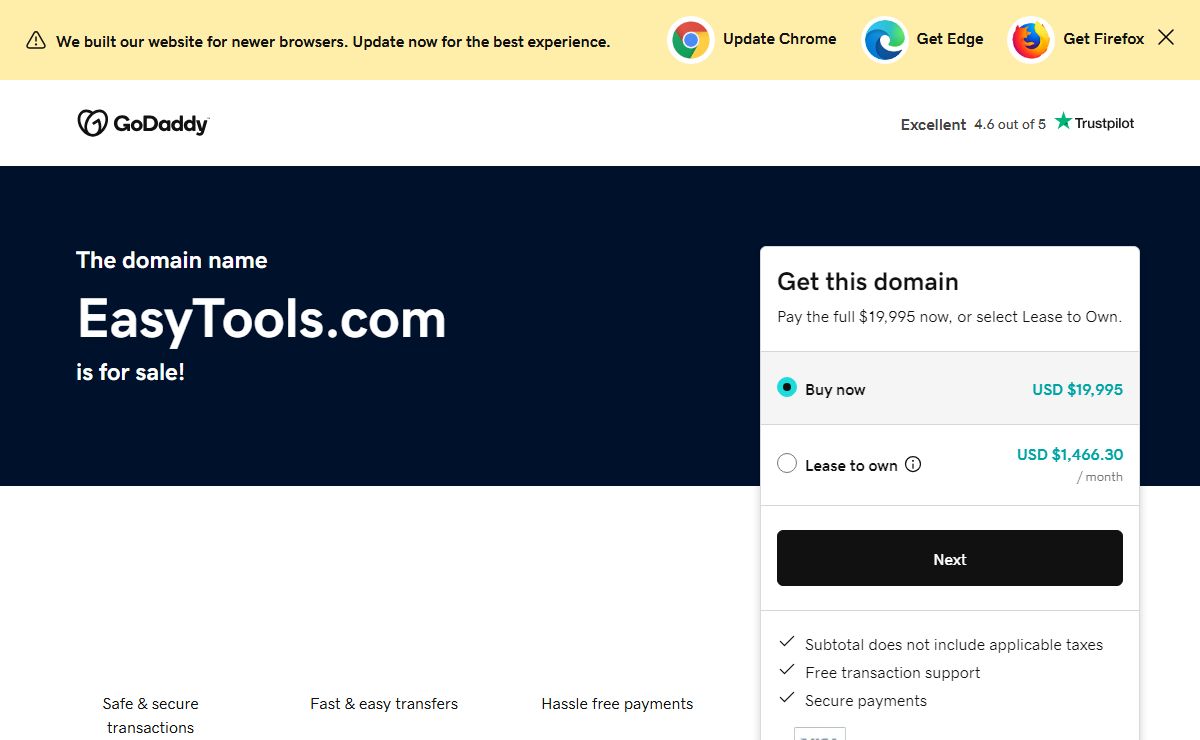
Task: Click the Lease to own info icon
Action: click(913, 464)
